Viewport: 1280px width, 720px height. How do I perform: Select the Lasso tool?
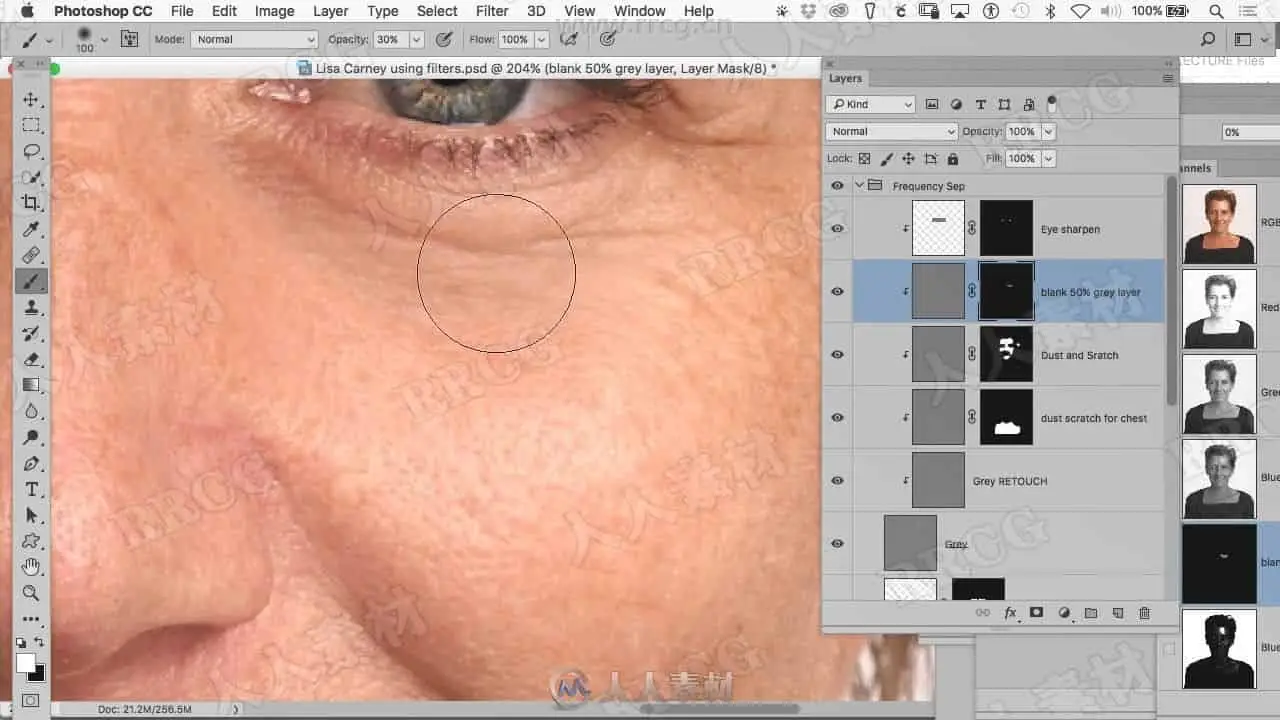pos(31,151)
